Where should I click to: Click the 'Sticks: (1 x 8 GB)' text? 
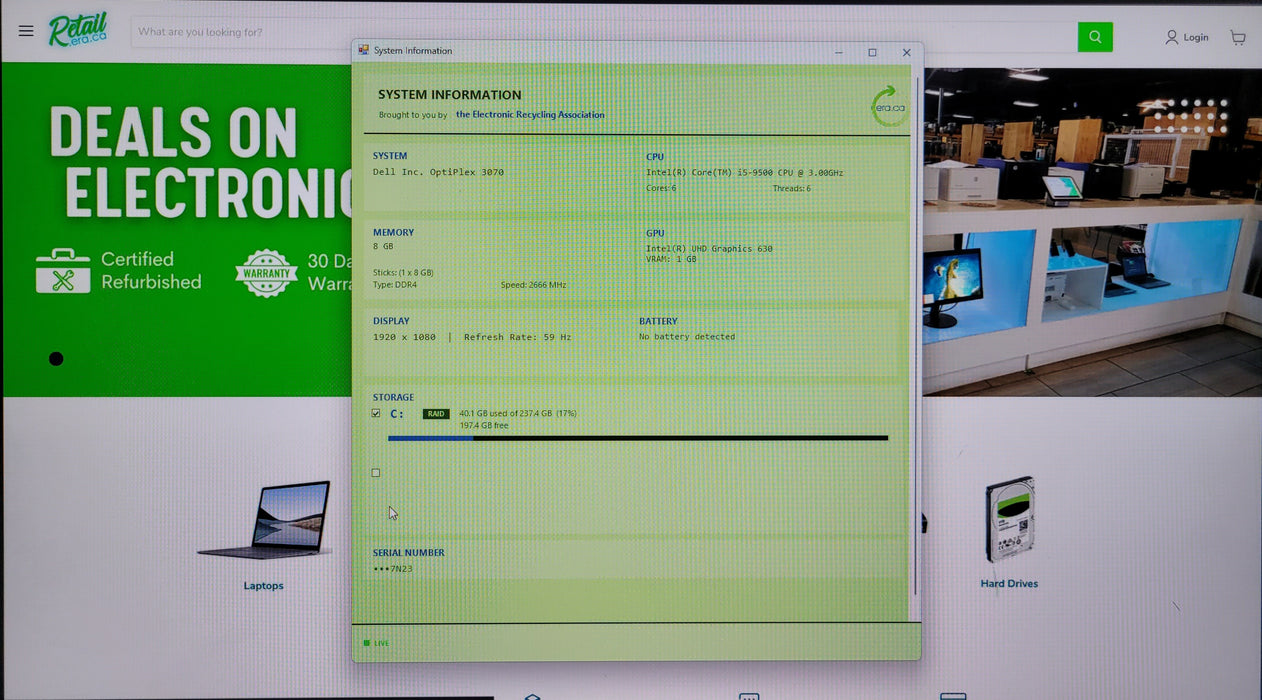pos(403,273)
